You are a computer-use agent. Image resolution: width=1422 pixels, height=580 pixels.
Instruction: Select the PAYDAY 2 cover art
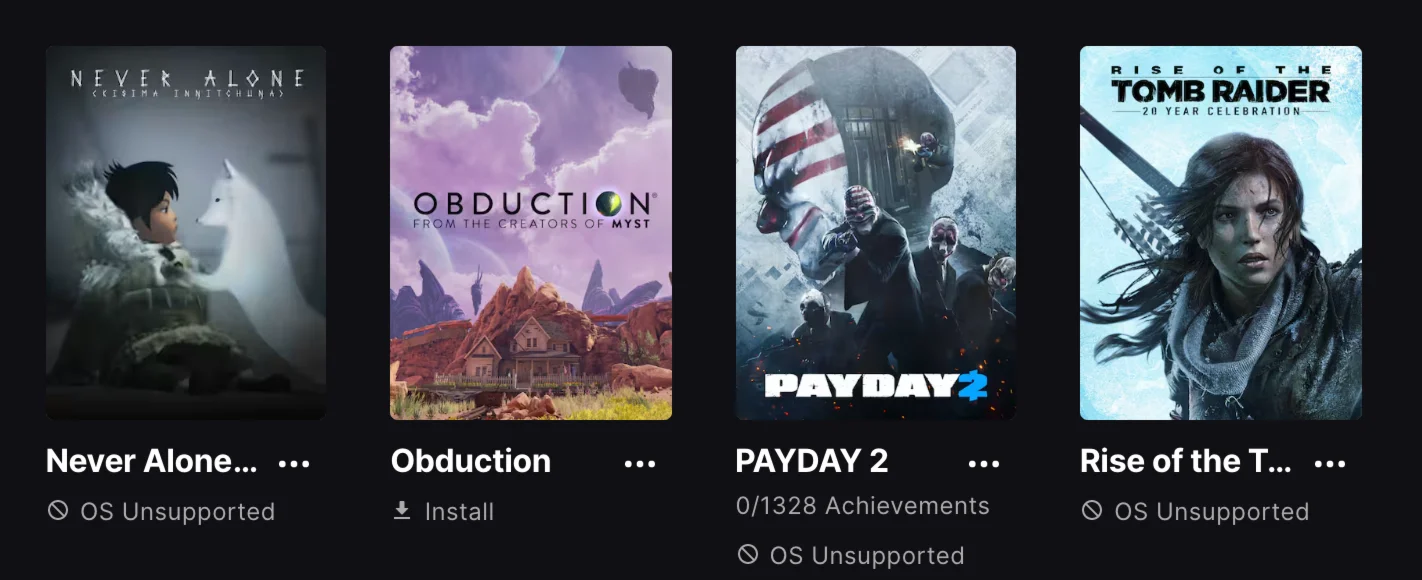[876, 232]
